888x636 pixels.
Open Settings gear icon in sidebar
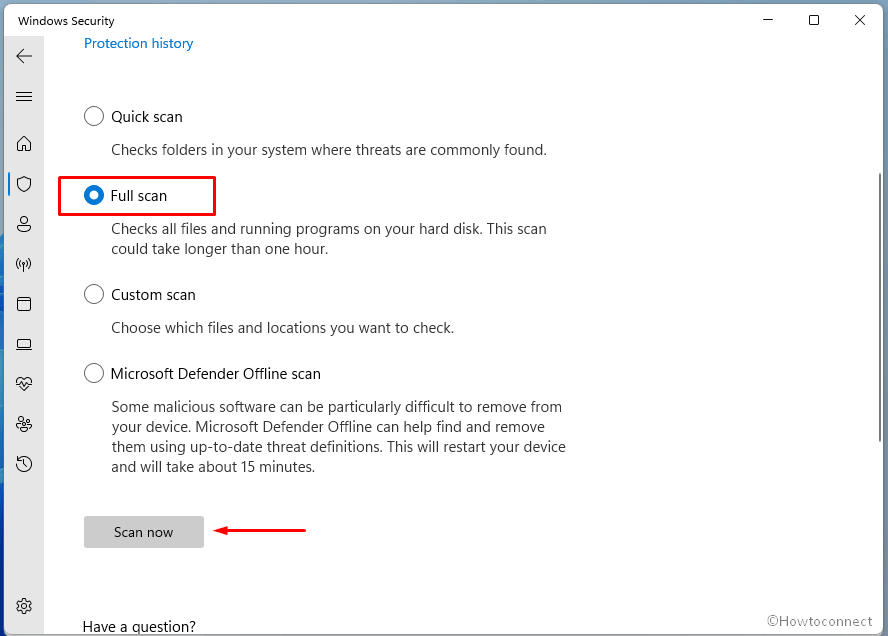[x=24, y=606]
